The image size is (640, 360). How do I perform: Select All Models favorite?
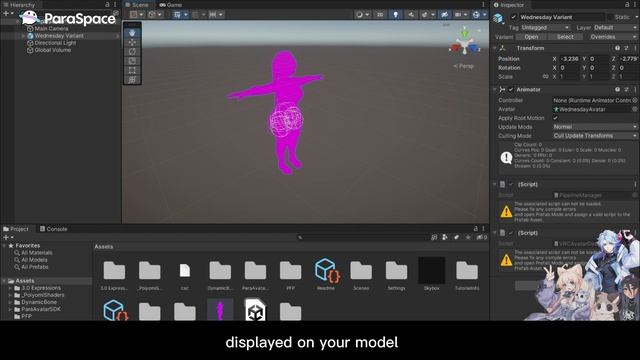[x=31, y=260]
